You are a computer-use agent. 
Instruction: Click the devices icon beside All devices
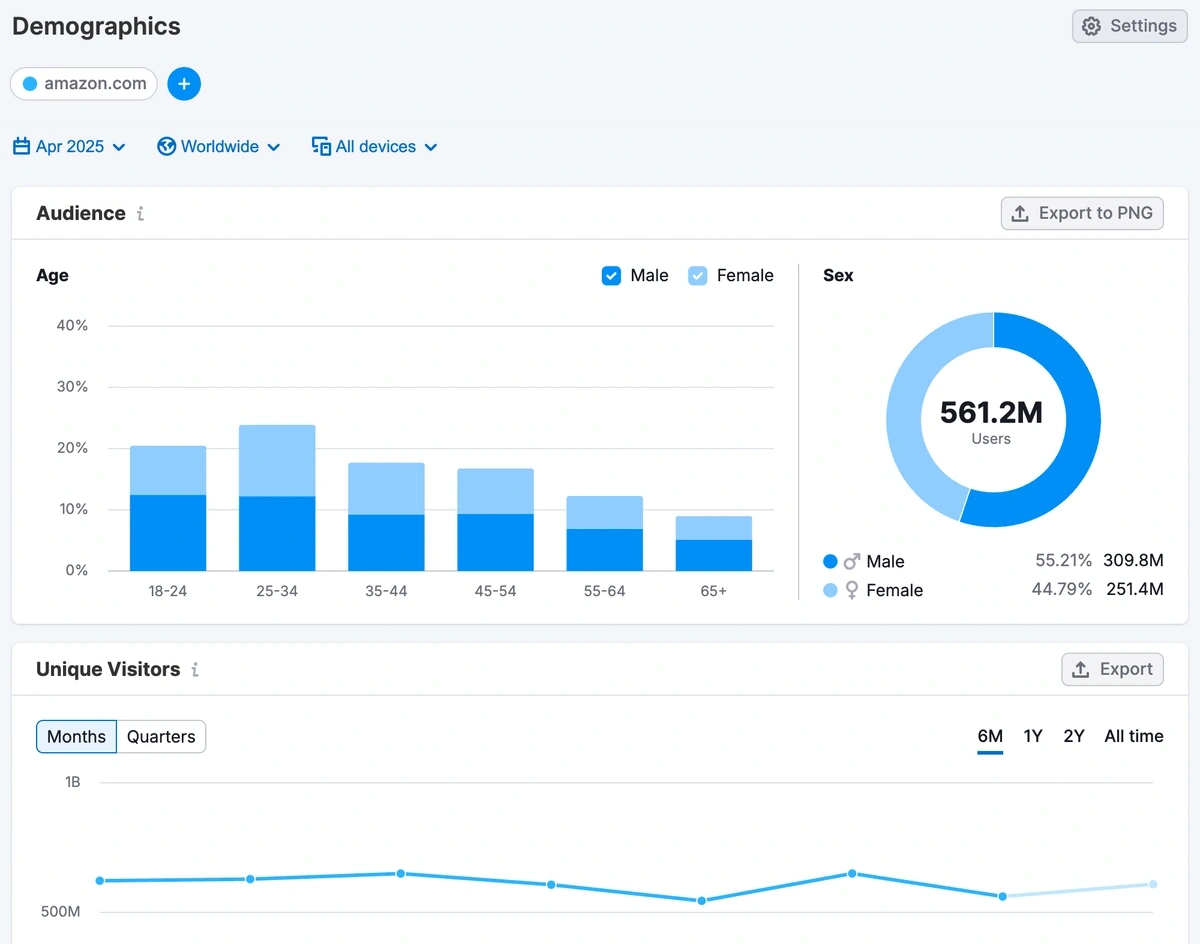click(x=321, y=147)
